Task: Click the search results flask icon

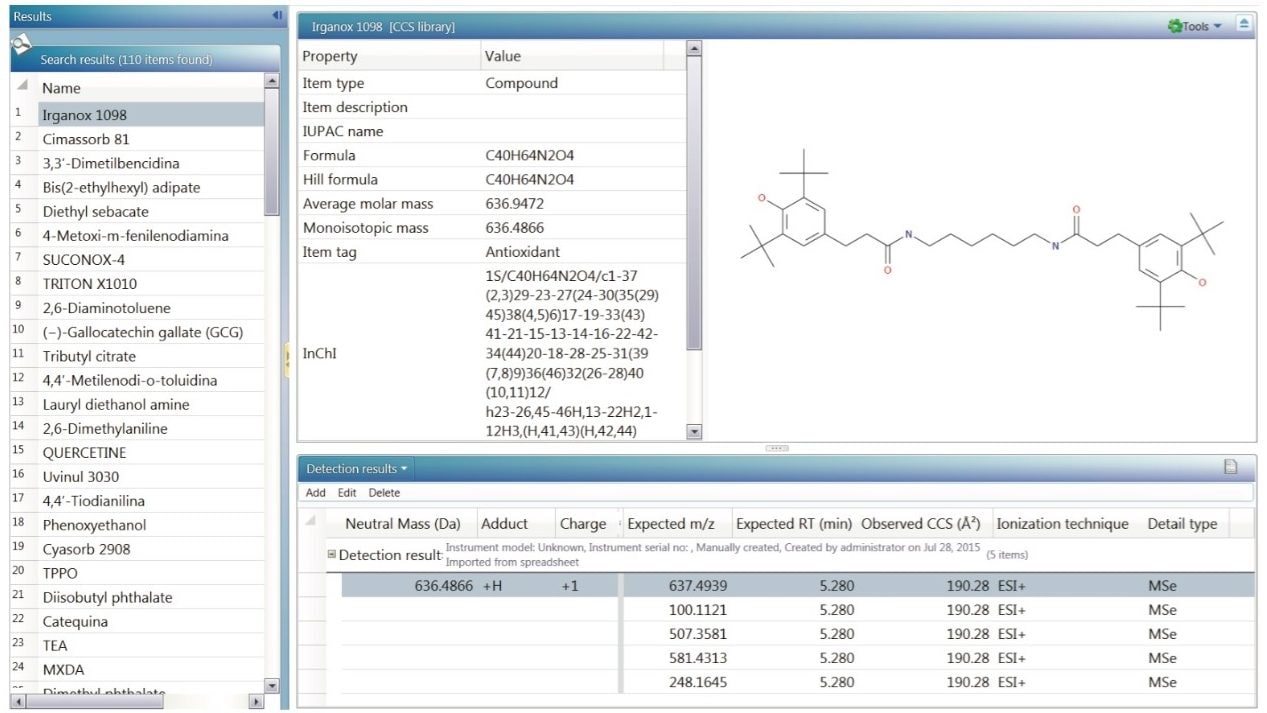Action: point(21,44)
